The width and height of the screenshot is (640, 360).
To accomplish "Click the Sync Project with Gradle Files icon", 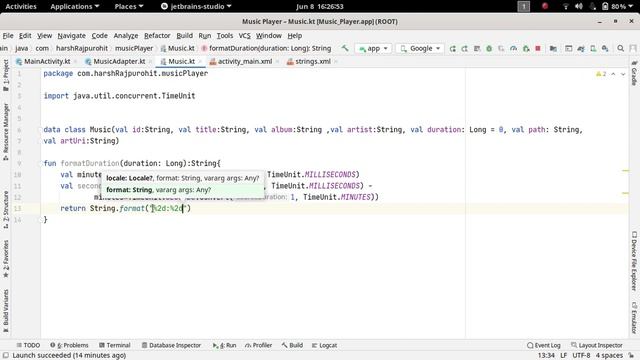I will pyautogui.click(x=581, y=48).
